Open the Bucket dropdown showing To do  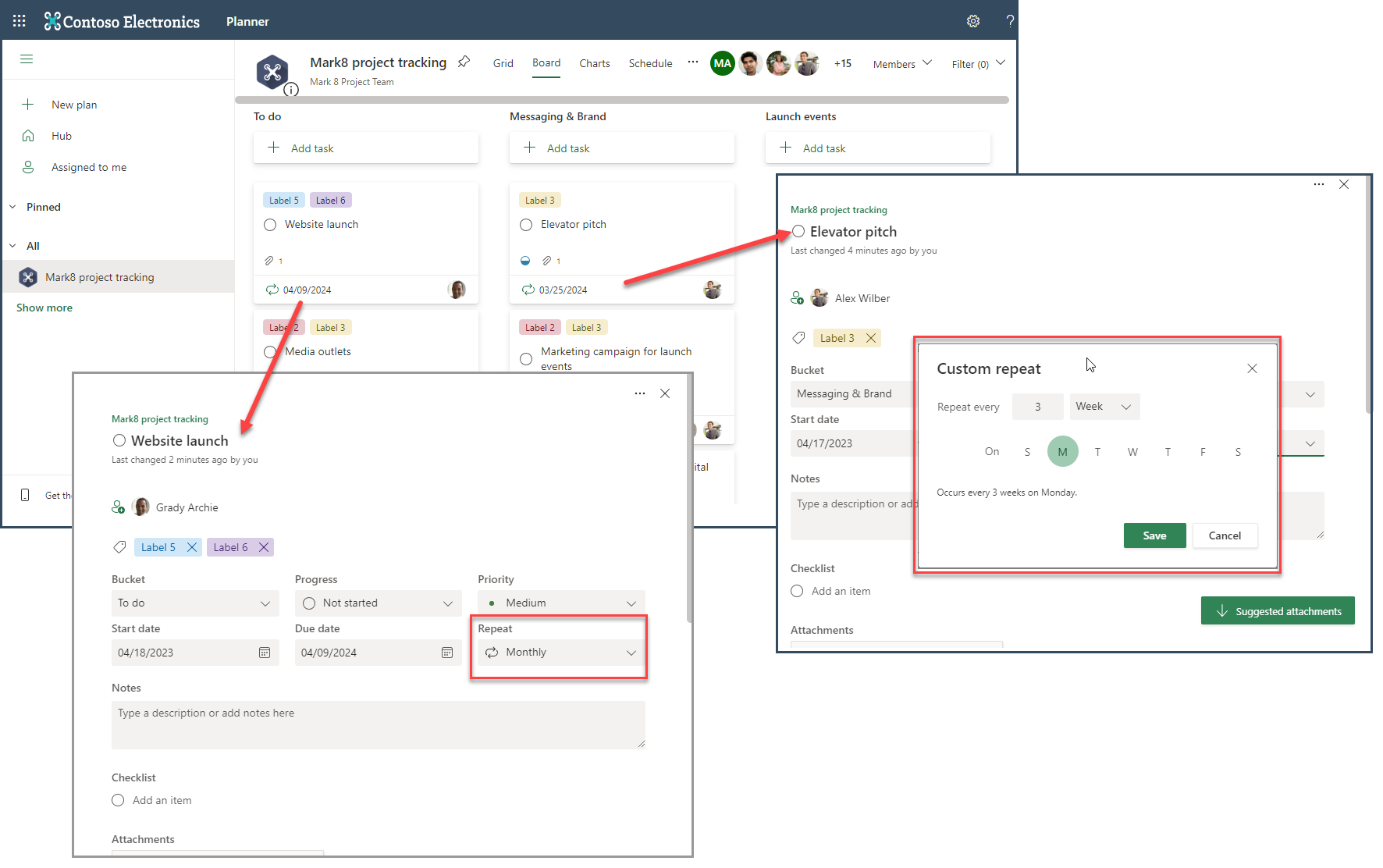click(195, 603)
